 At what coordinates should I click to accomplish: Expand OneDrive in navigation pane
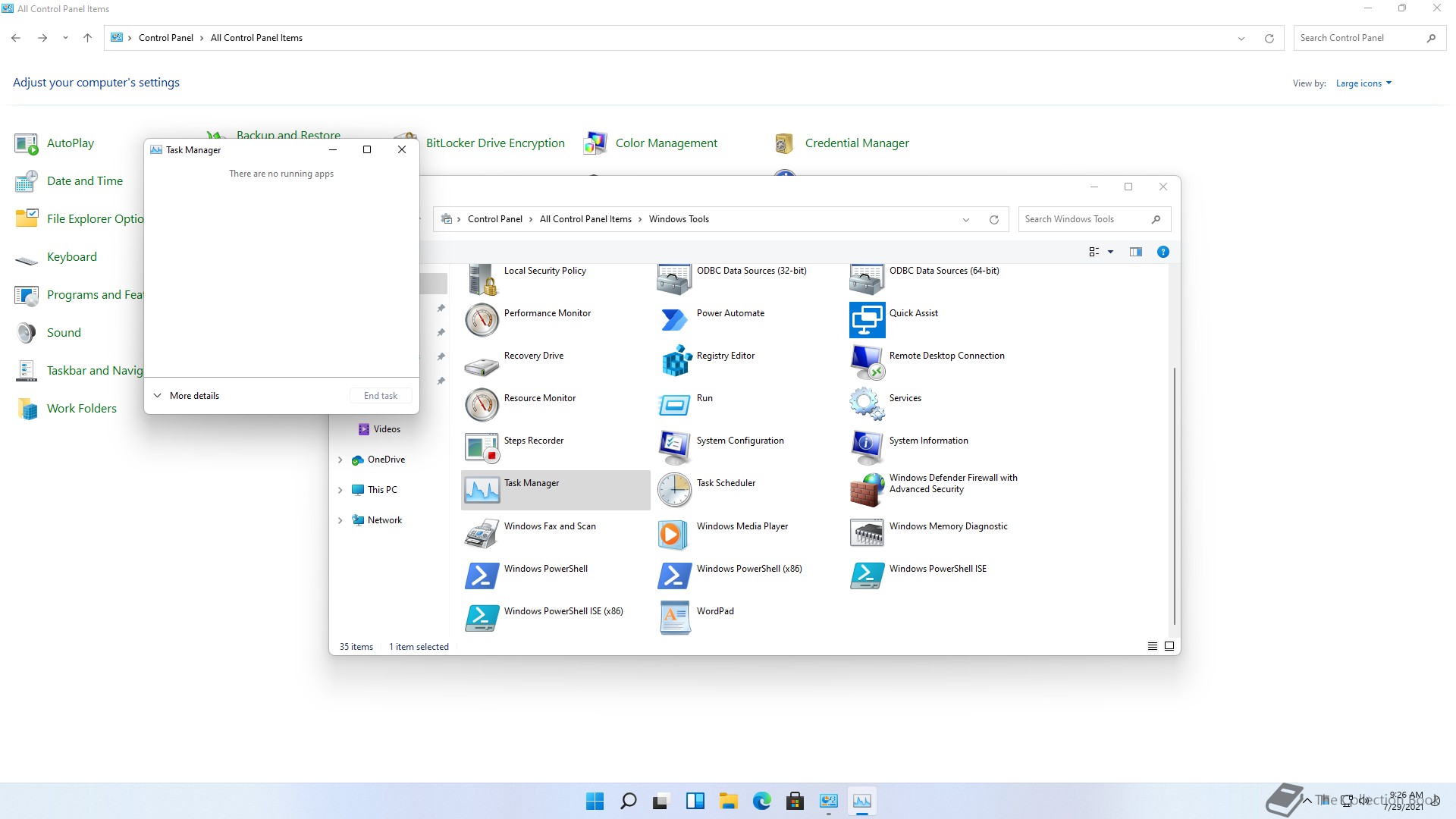click(340, 460)
